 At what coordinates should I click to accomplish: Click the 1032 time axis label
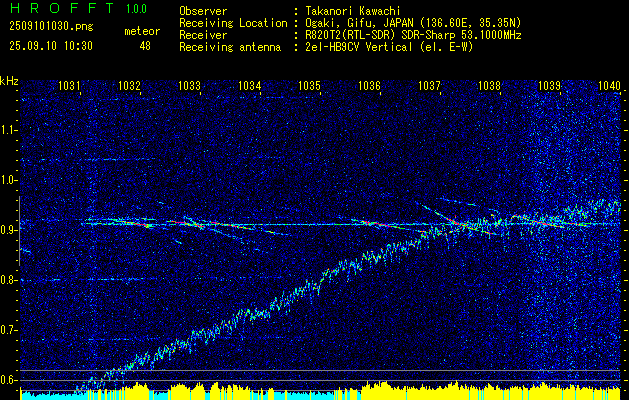point(129,85)
